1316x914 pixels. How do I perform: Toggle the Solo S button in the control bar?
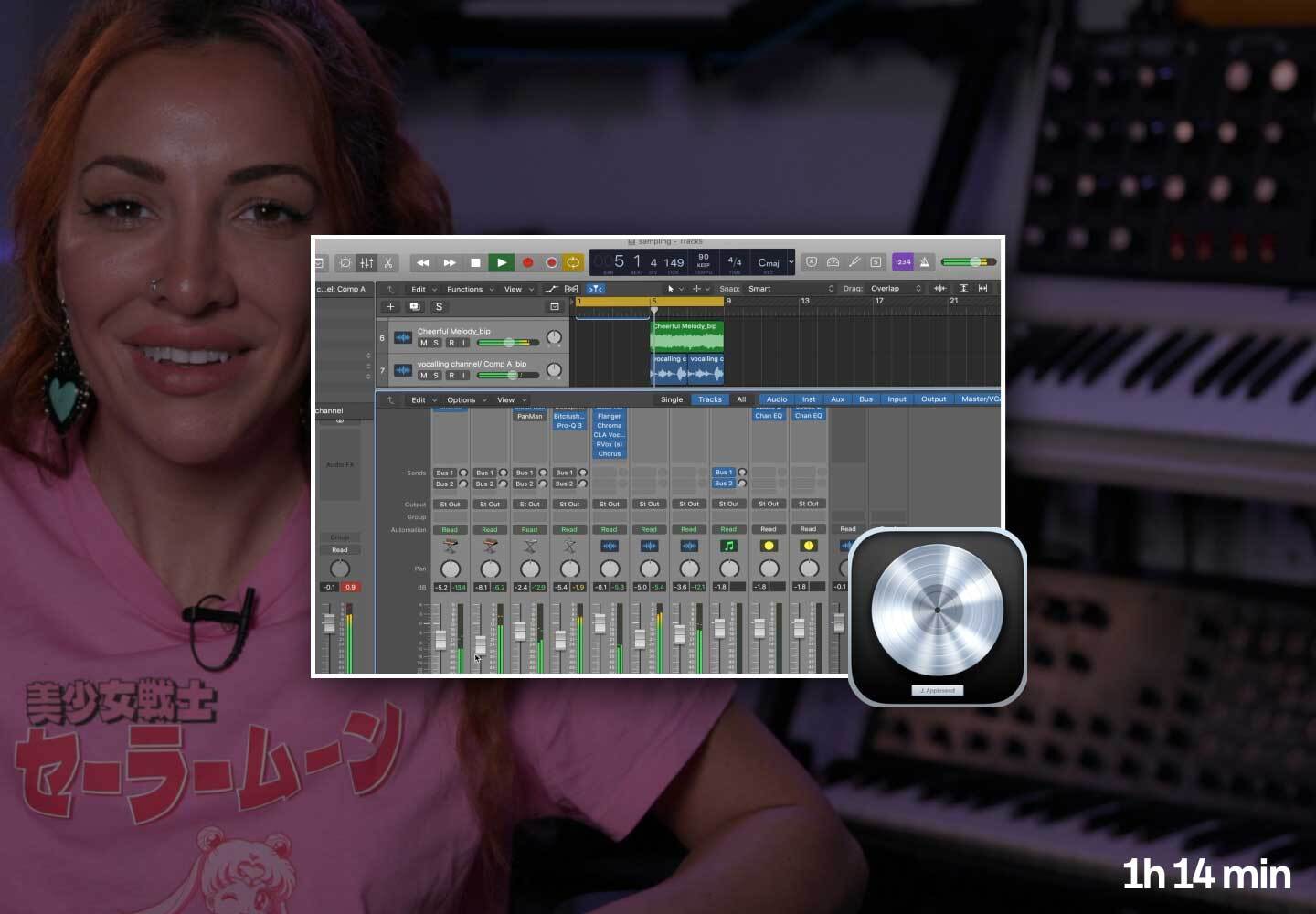[876, 262]
